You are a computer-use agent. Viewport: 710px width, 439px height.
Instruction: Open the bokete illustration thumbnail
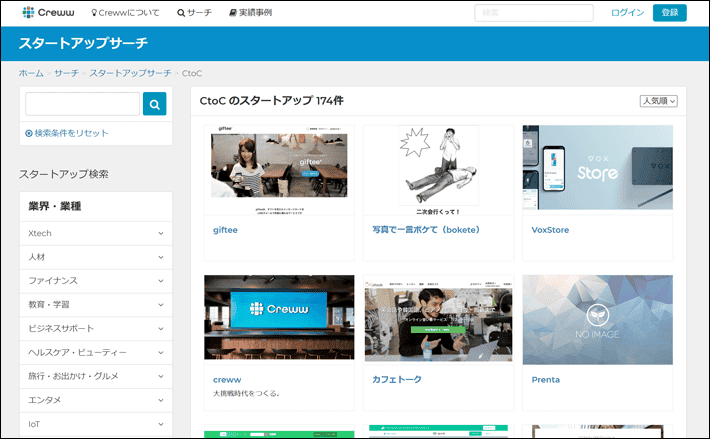click(438, 170)
